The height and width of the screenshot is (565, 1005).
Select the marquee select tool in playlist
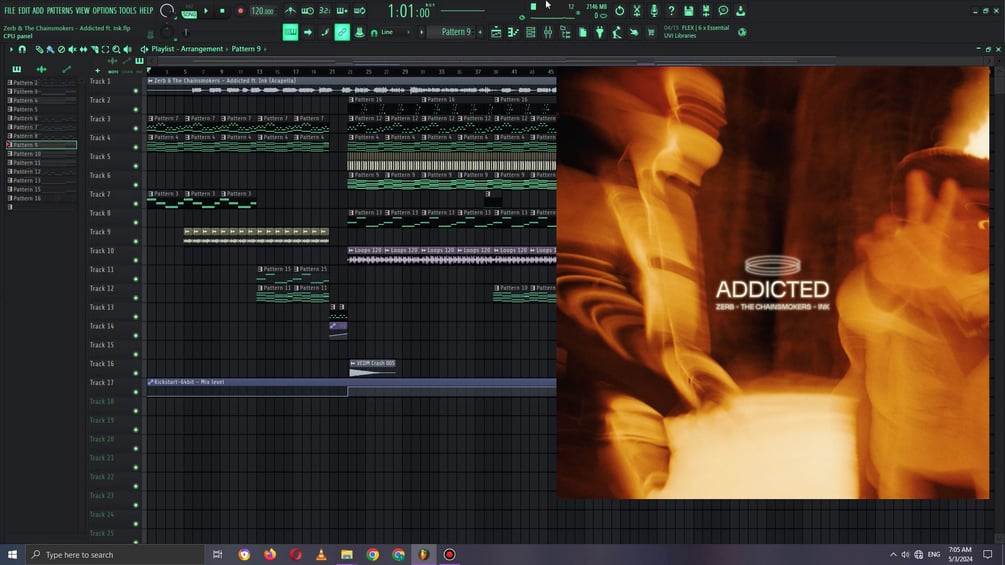(105, 49)
